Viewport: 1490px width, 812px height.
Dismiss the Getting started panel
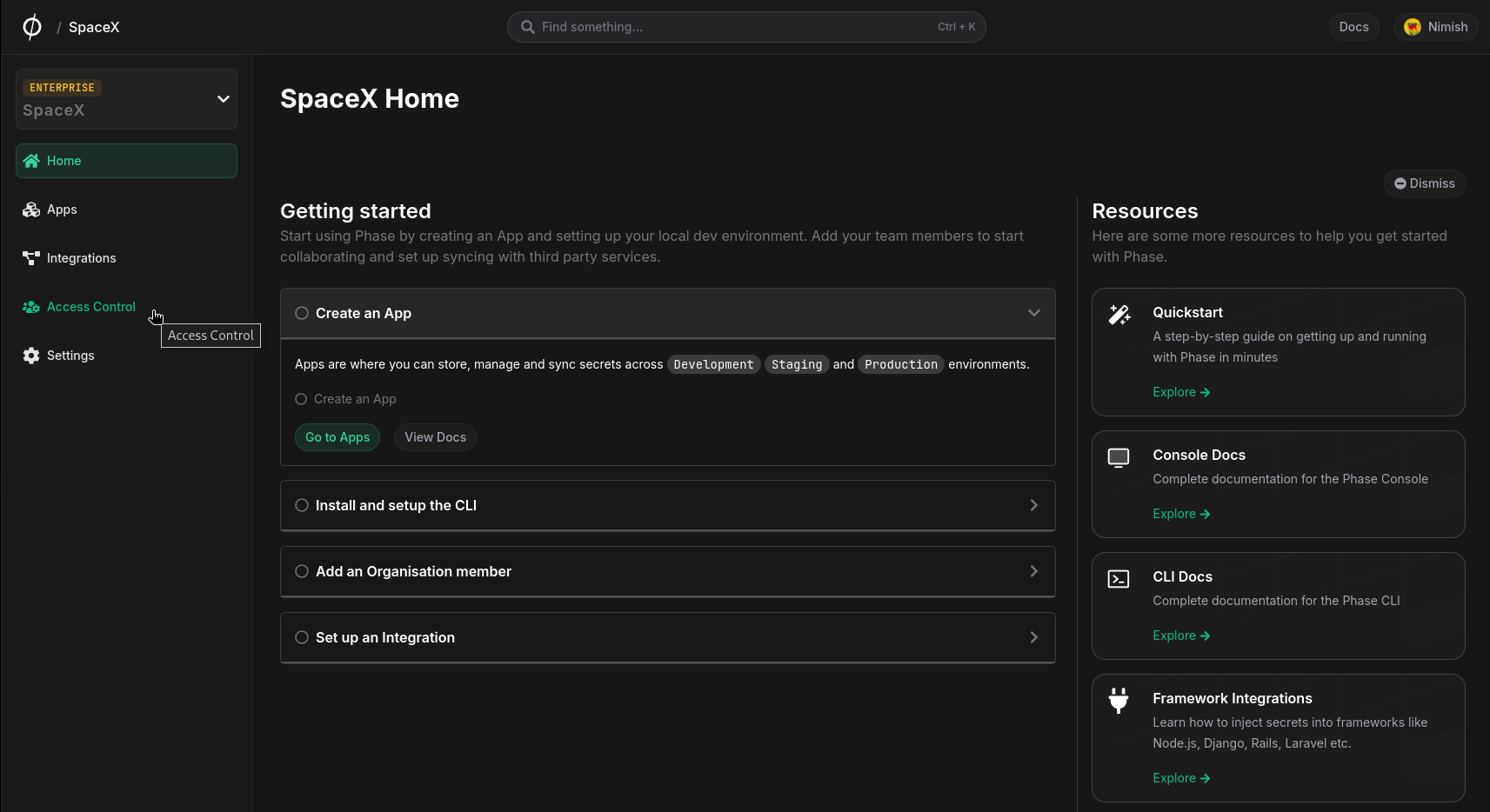tap(1425, 183)
